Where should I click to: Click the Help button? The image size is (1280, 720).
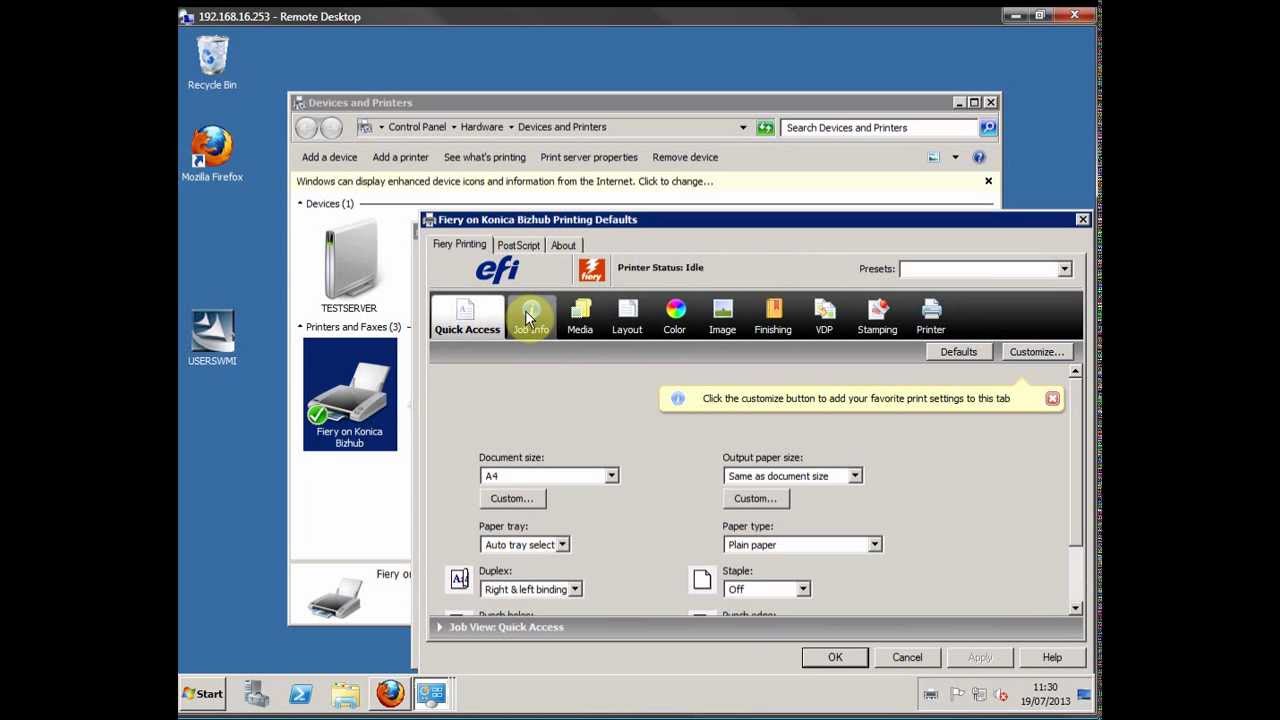pyautogui.click(x=1052, y=657)
